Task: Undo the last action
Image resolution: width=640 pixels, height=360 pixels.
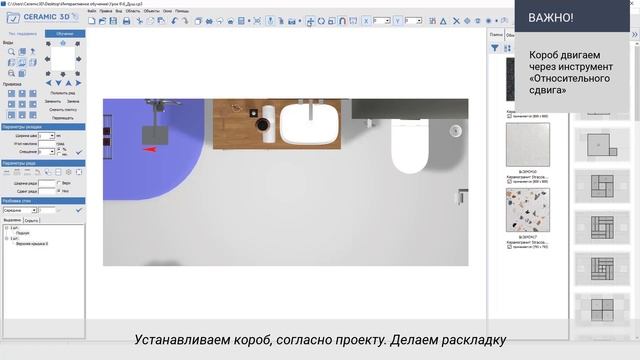Action: point(174,21)
